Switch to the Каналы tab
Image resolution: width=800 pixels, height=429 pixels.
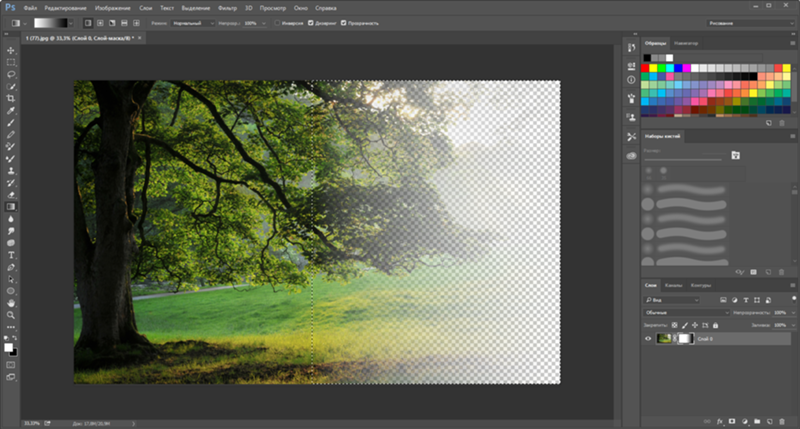pyautogui.click(x=674, y=285)
